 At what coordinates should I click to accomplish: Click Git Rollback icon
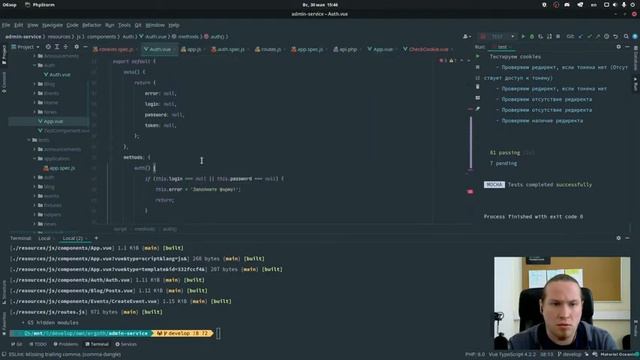tap(616, 36)
